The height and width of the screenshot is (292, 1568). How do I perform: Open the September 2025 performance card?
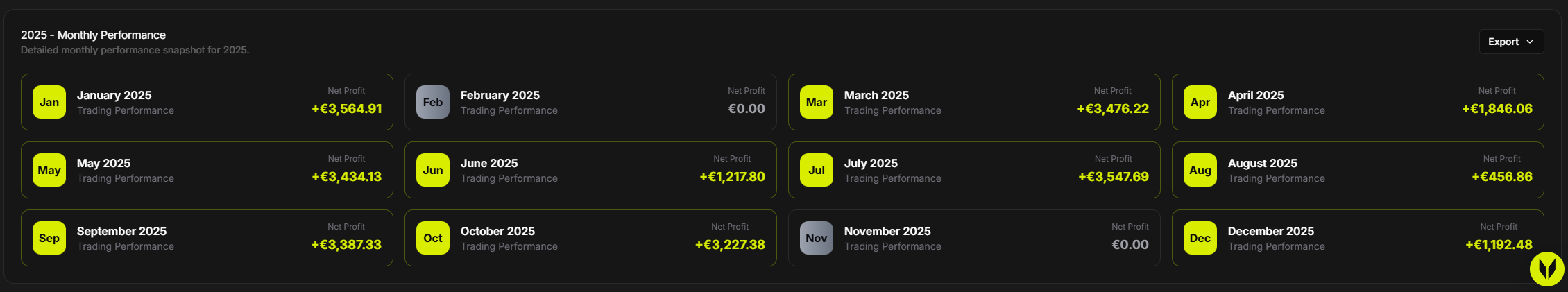point(207,238)
